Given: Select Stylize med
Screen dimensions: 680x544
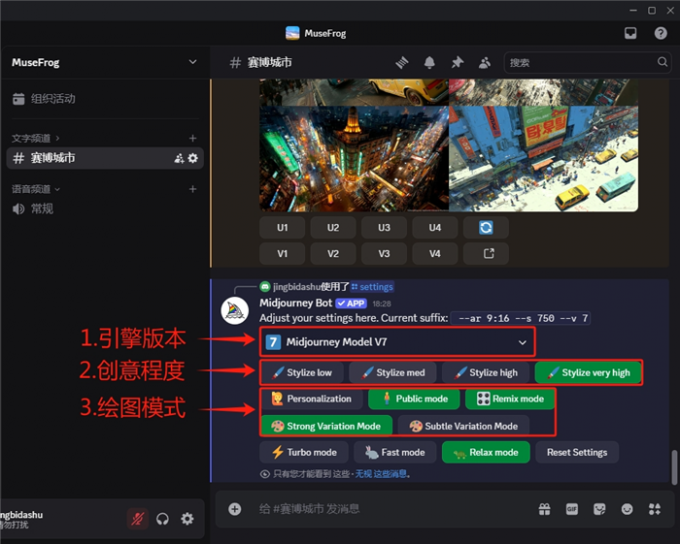Looking at the screenshot, I should pyautogui.click(x=393, y=373).
